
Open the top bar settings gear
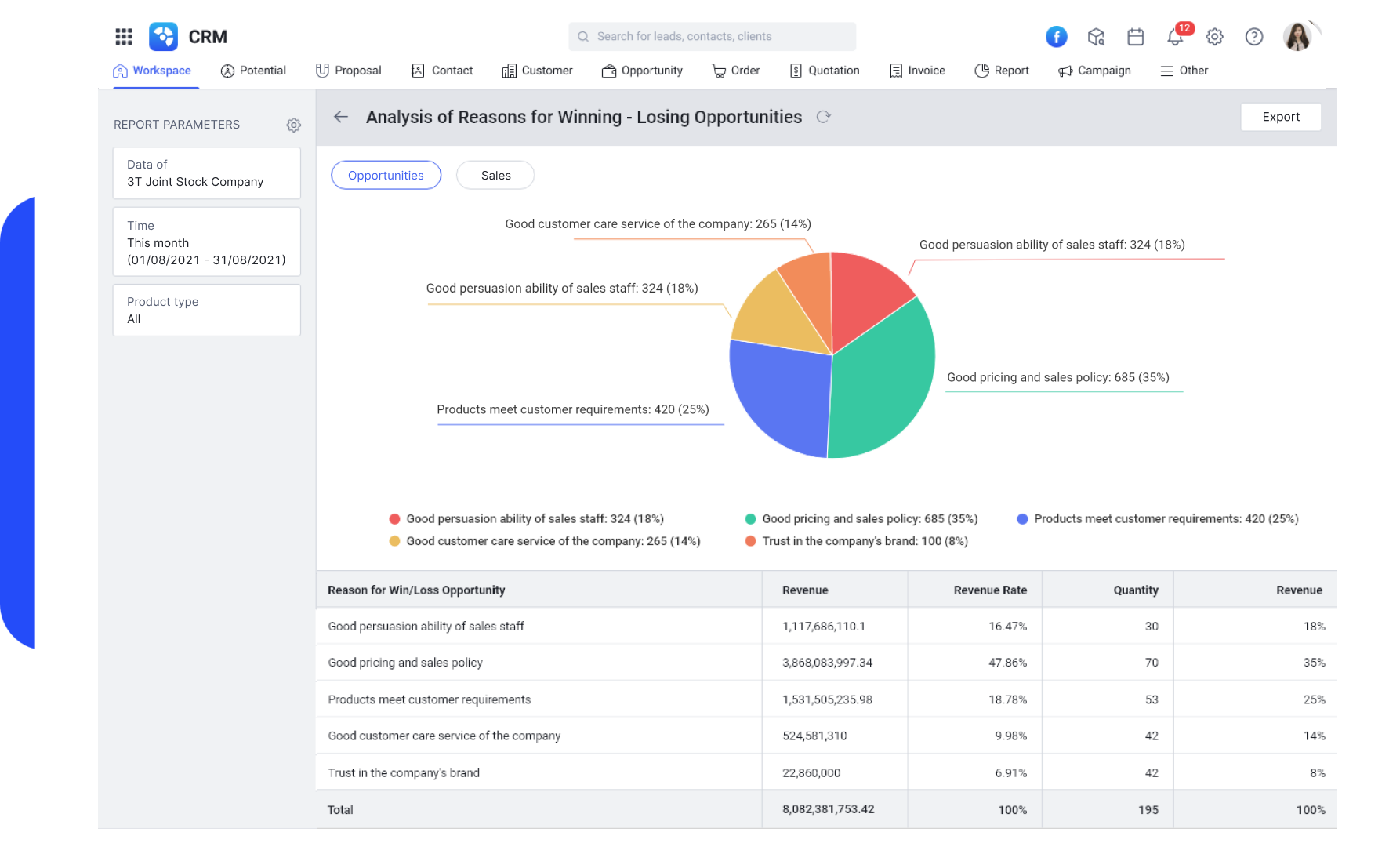[x=1214, y=36]
